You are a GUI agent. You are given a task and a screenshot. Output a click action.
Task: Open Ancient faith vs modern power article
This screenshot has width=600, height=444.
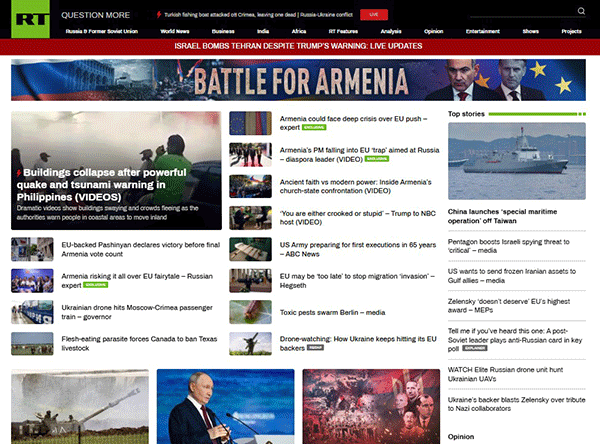(355, 186)
